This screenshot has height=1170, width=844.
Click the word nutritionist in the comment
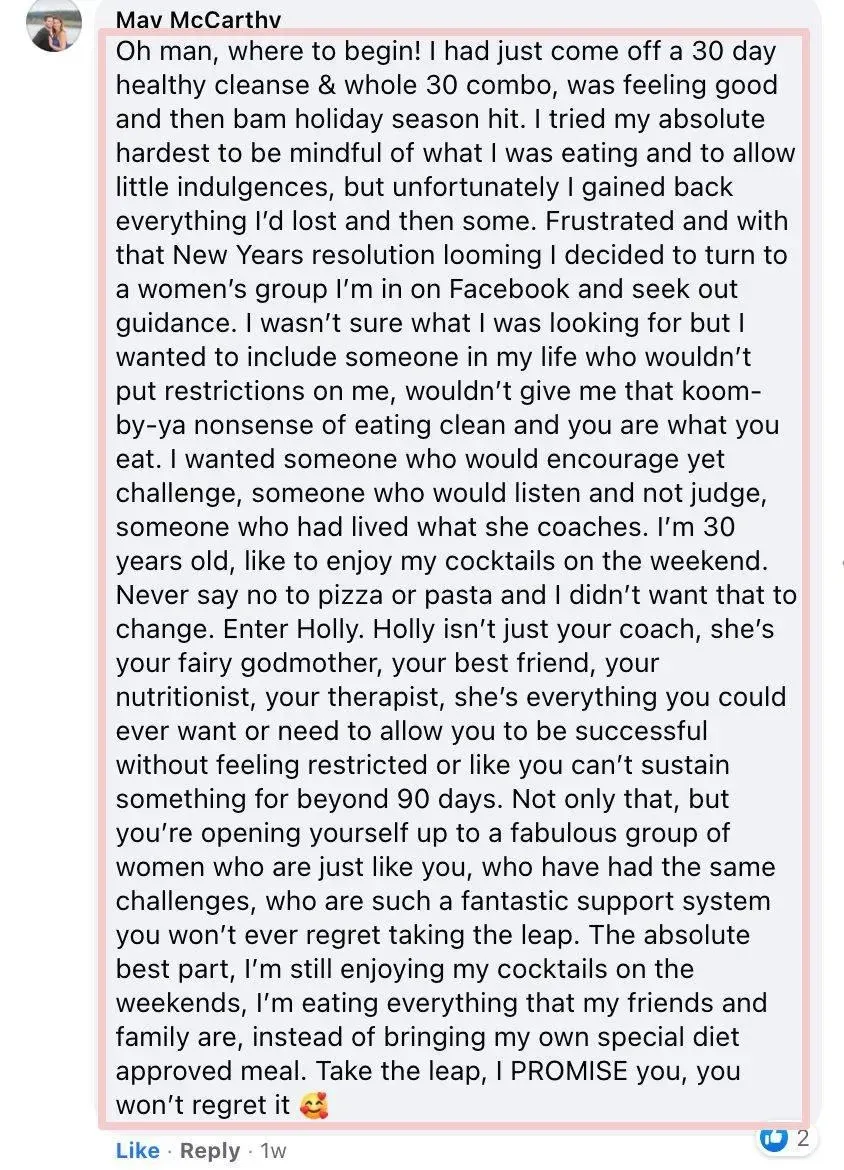point(186,697)
